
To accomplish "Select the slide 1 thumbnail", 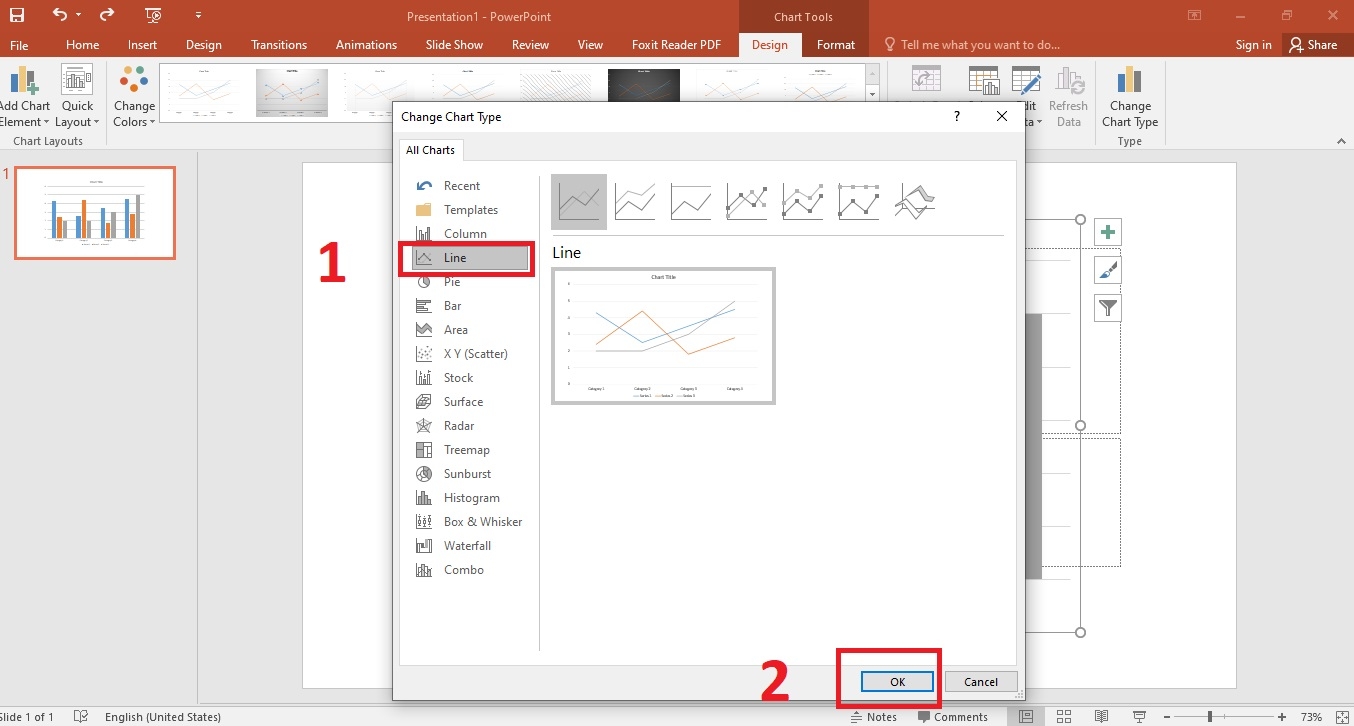I will [95, 213].
